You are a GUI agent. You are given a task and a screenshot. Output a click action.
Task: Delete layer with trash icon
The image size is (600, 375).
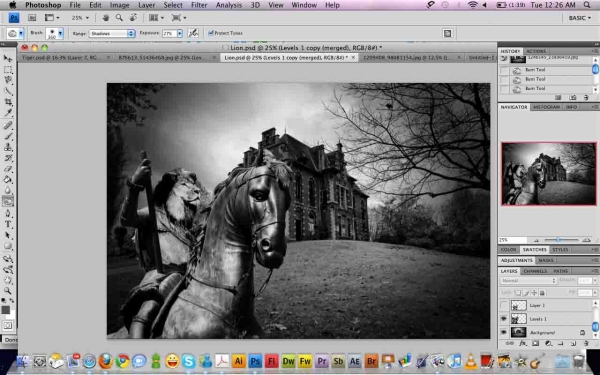(585, 344)
